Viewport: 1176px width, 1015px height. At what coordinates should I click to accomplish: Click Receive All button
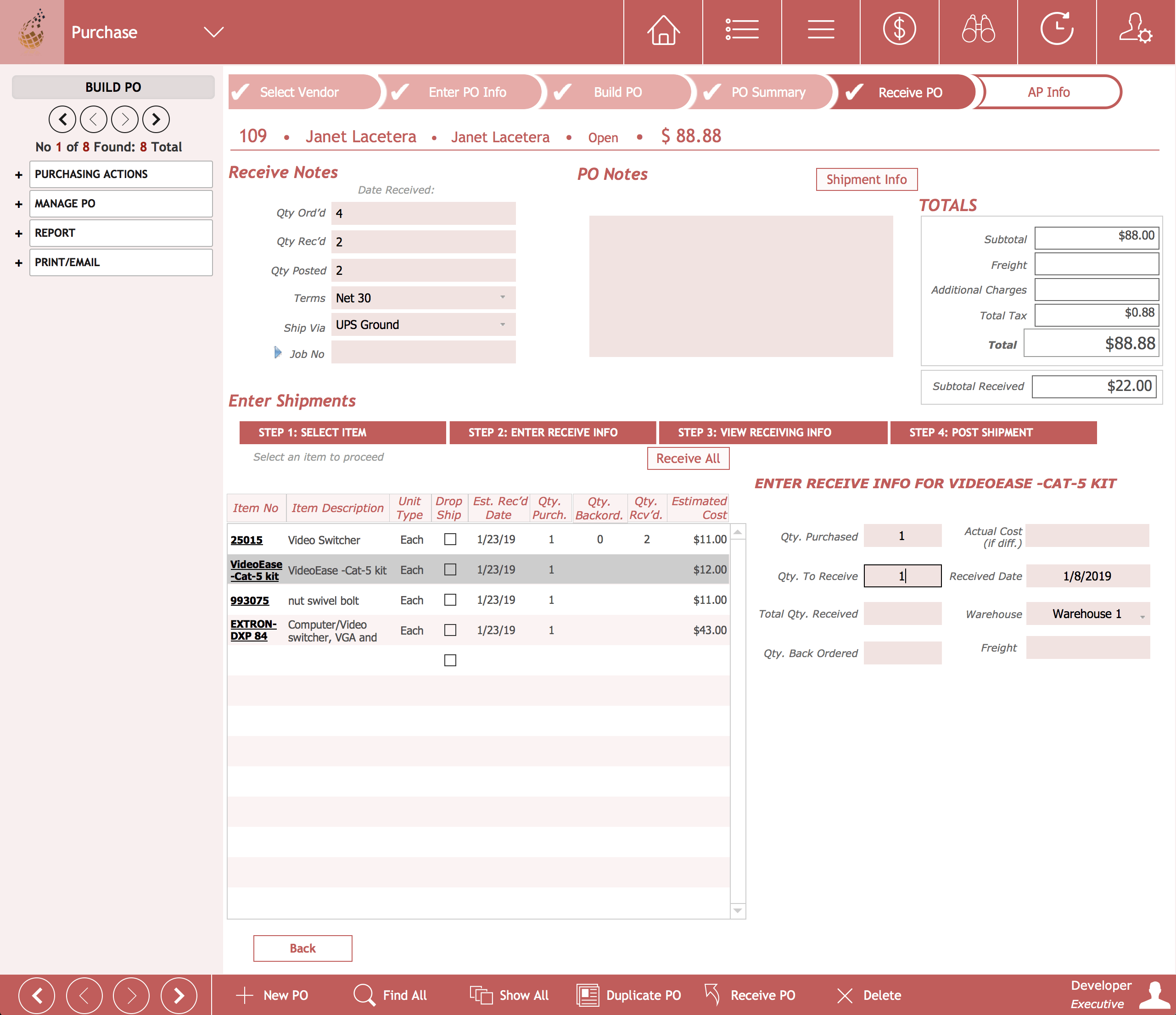[x=688, y=458]
